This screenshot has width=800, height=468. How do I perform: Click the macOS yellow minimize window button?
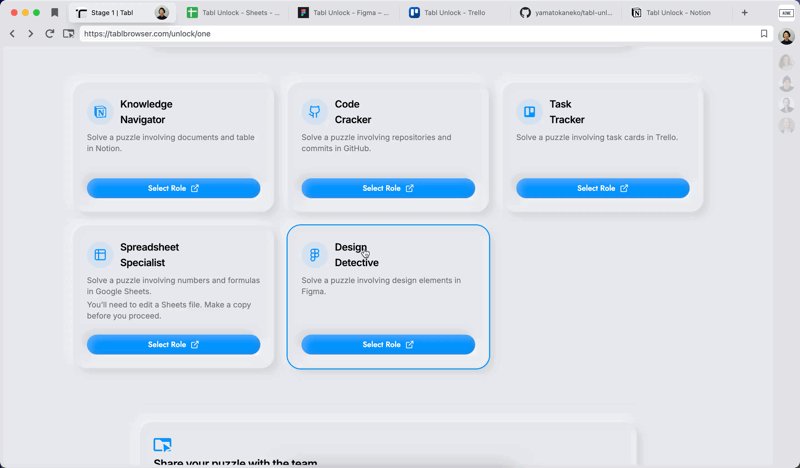tap(25, 13)
